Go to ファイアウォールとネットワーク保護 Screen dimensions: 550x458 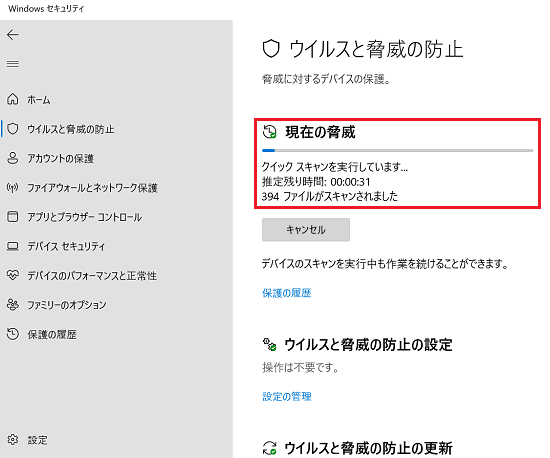pyautogui.click(x=93, y=188)
